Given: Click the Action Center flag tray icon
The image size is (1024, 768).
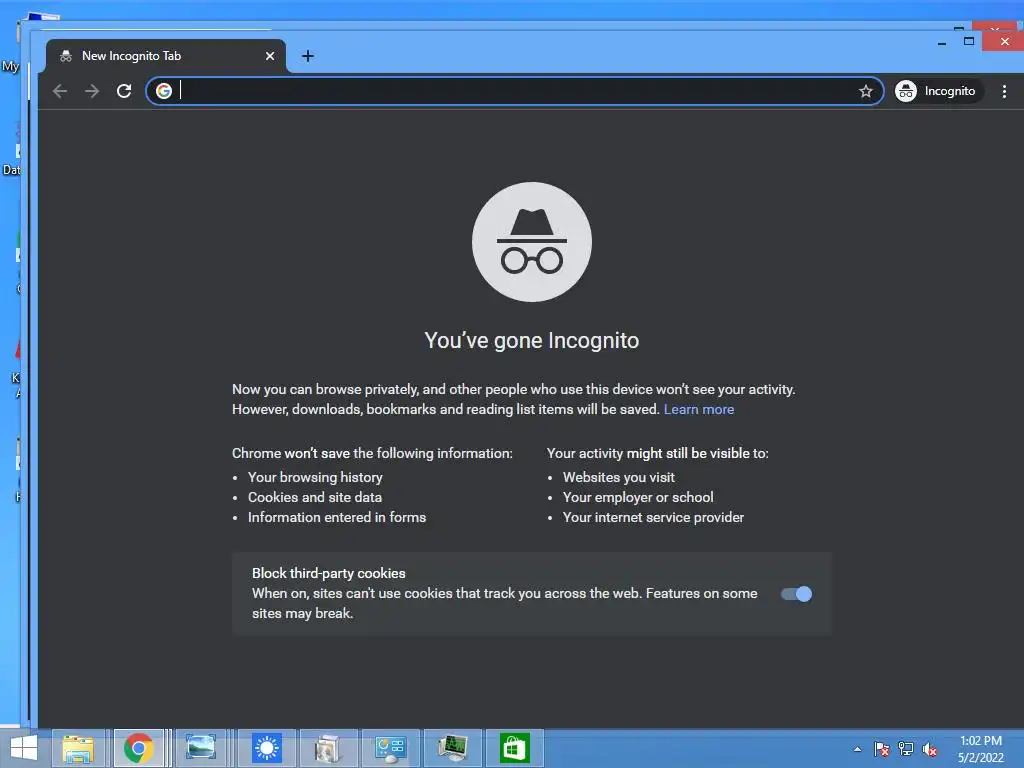Looking at the screenshot, I should (x=882, y=749).
